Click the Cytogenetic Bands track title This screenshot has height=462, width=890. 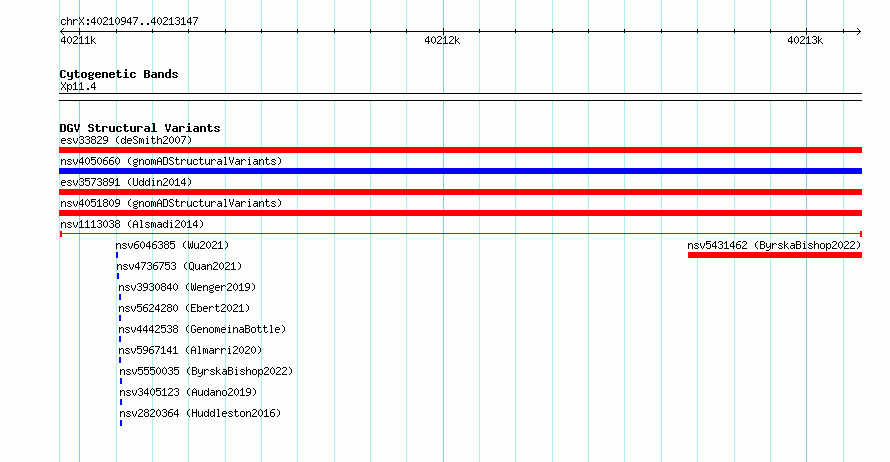pos(119,74)
